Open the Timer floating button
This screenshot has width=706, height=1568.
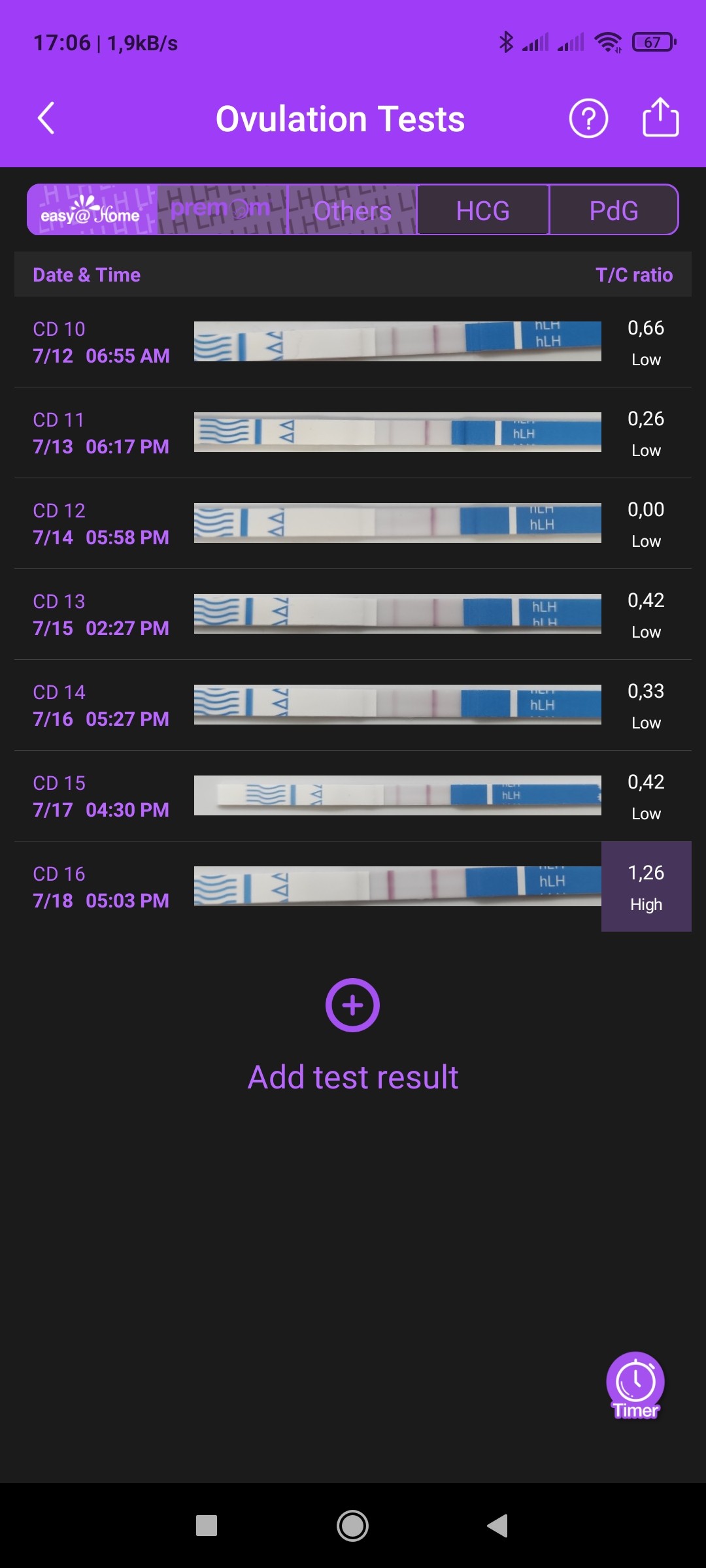tap(635, 1384)
